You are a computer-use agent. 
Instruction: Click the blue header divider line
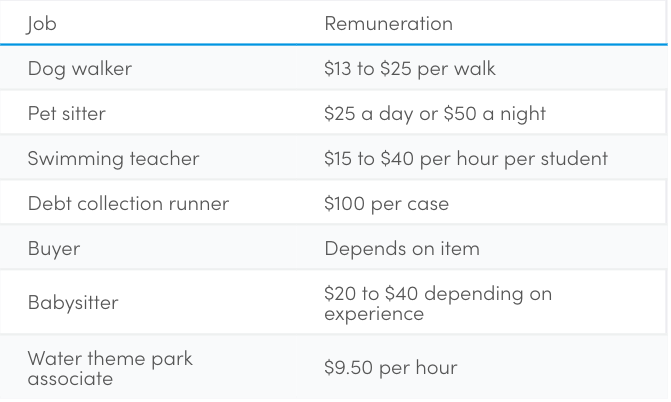tap(334, 44)
